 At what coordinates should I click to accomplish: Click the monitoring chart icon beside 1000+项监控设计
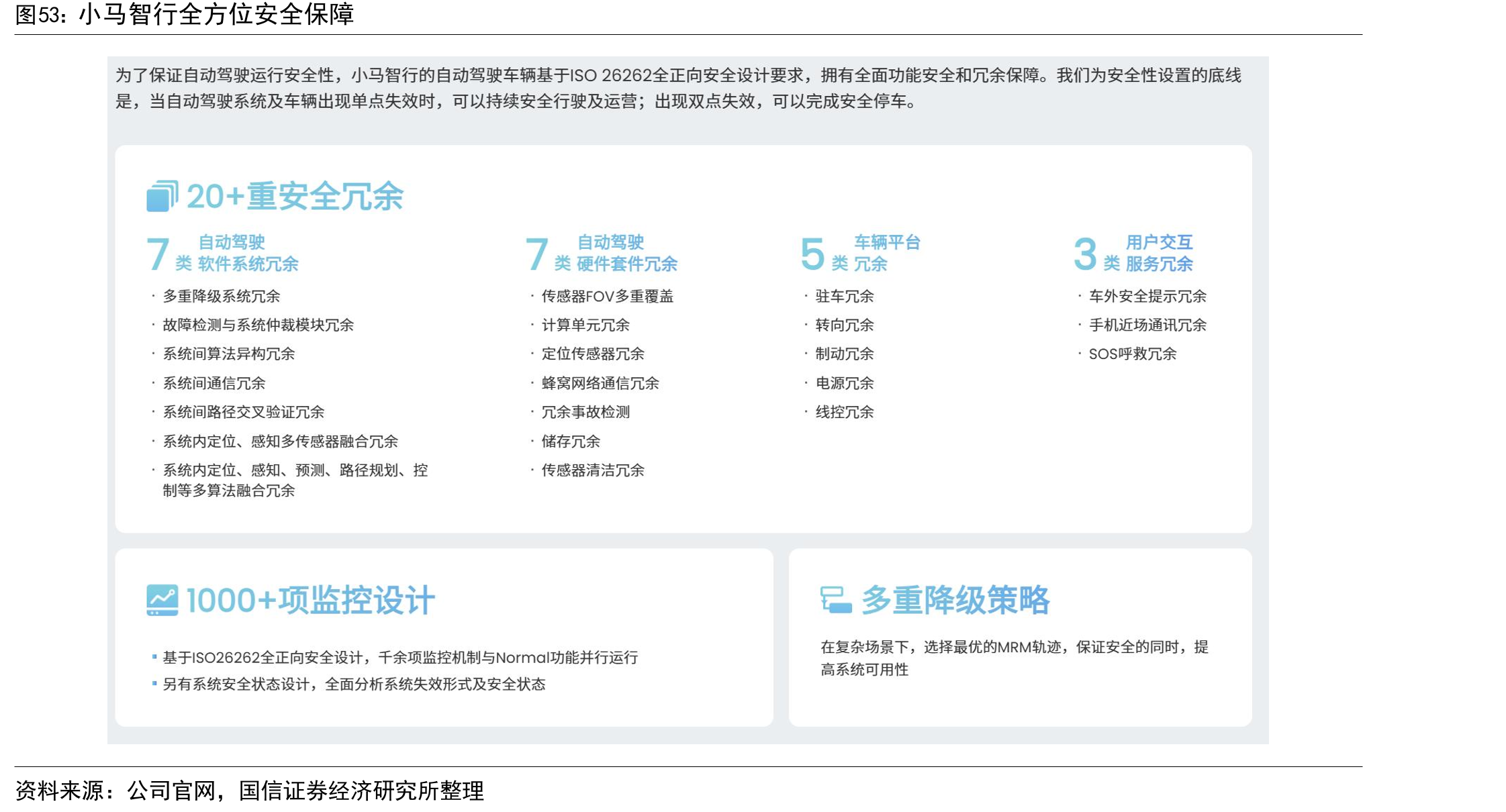[162, 600]
